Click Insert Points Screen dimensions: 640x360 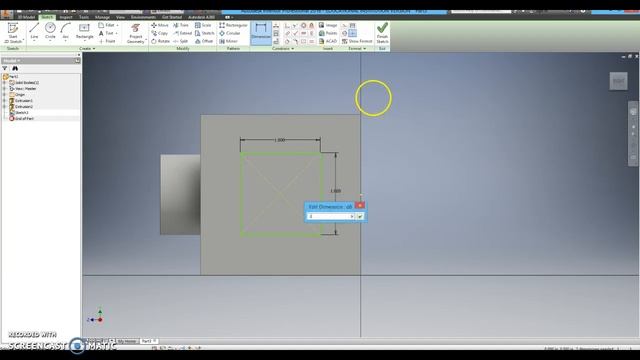(x=328, y=33)
